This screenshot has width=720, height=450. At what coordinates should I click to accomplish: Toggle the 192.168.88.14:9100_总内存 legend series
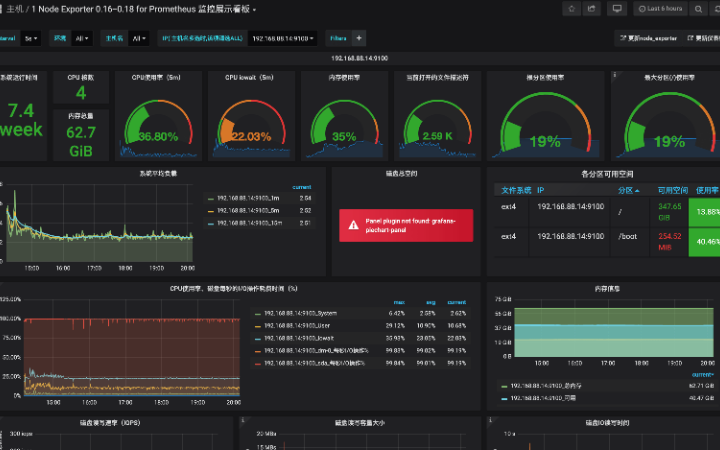pyautogui.click(x=546, y=386)
